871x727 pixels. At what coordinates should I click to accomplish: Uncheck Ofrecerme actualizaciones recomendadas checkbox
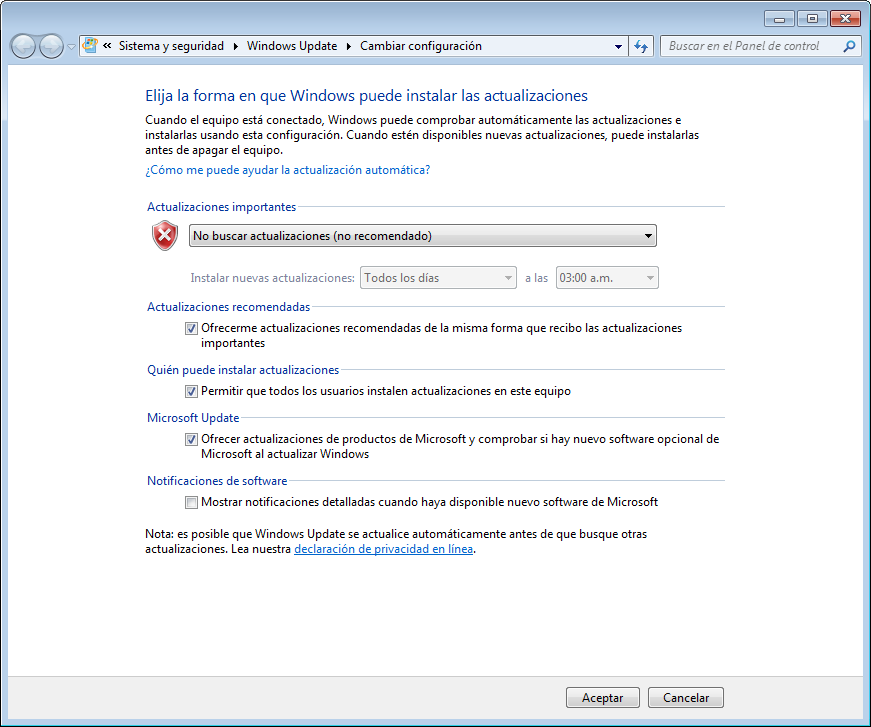click(x=191, y=328)
